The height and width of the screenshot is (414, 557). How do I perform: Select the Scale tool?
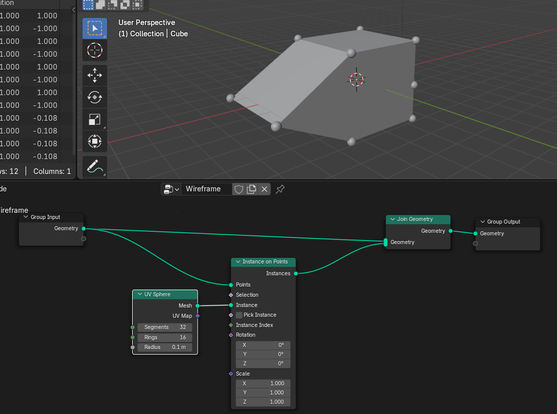(94, 119)
